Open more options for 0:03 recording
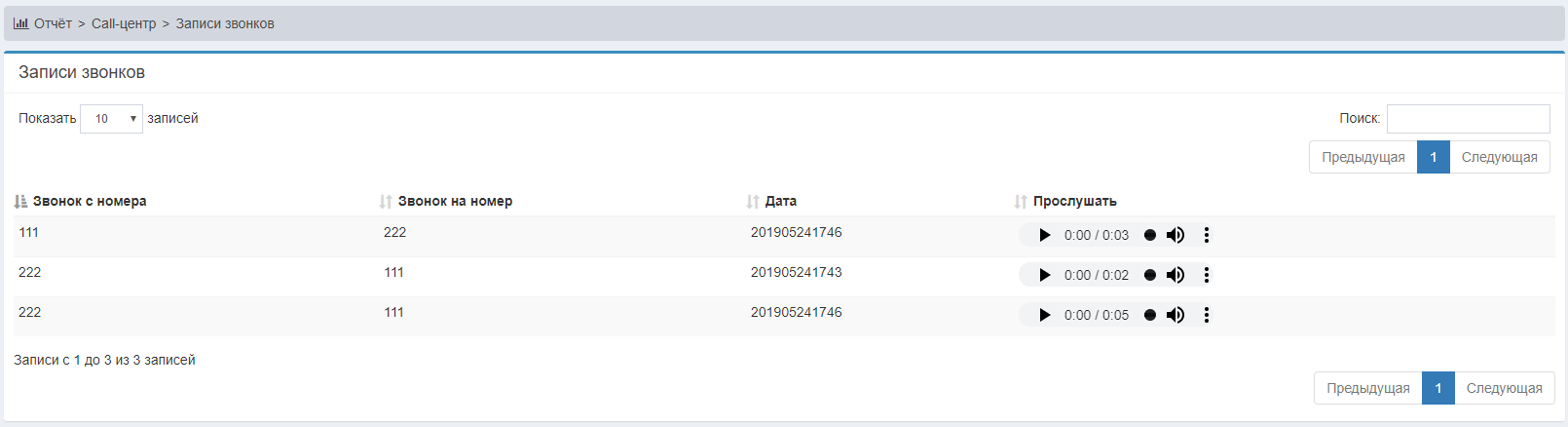This screenshot has width=1568, height=427. click(1207, 235)
